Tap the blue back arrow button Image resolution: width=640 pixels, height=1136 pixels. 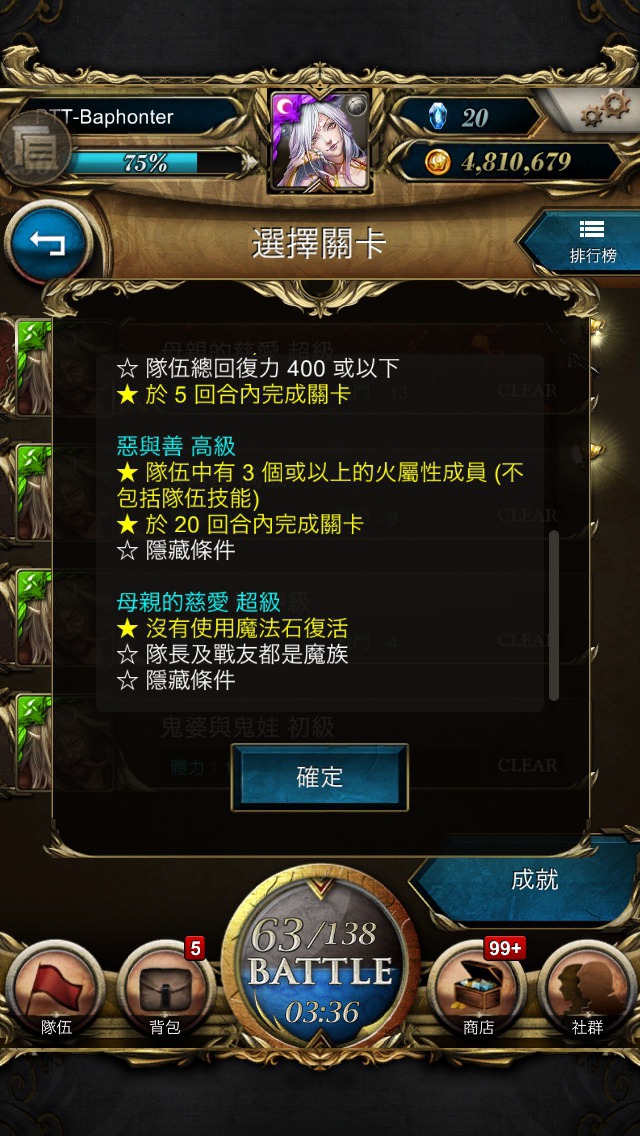pyautogui.click(x=47, y=243)
